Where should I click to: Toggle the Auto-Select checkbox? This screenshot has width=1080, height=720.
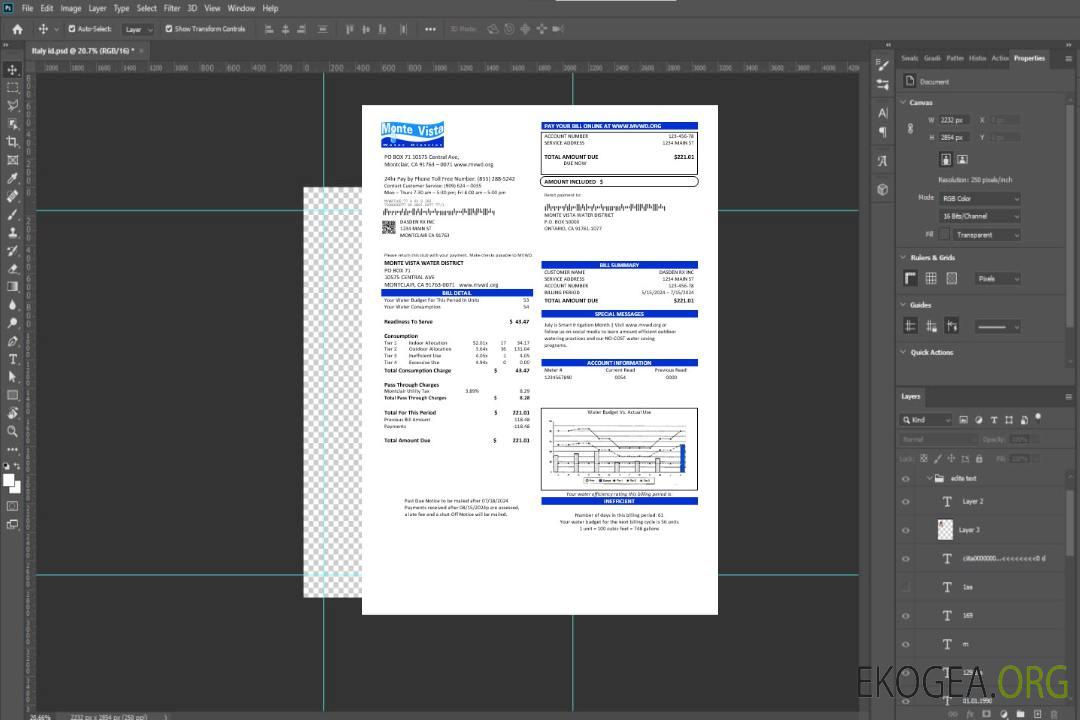pyautogui.click(x=72, y=29)
